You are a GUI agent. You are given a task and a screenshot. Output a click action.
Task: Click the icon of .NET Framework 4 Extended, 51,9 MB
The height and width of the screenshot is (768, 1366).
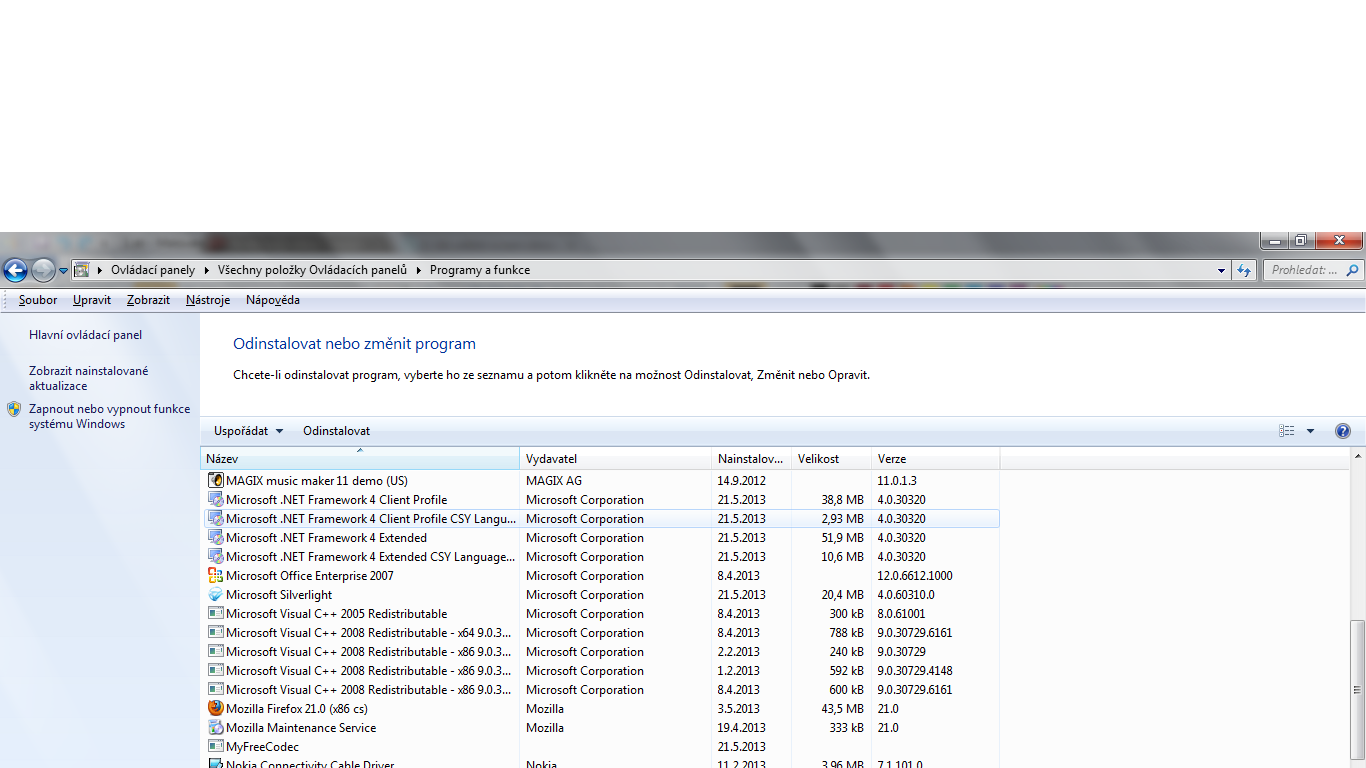(x=215, y=538)
